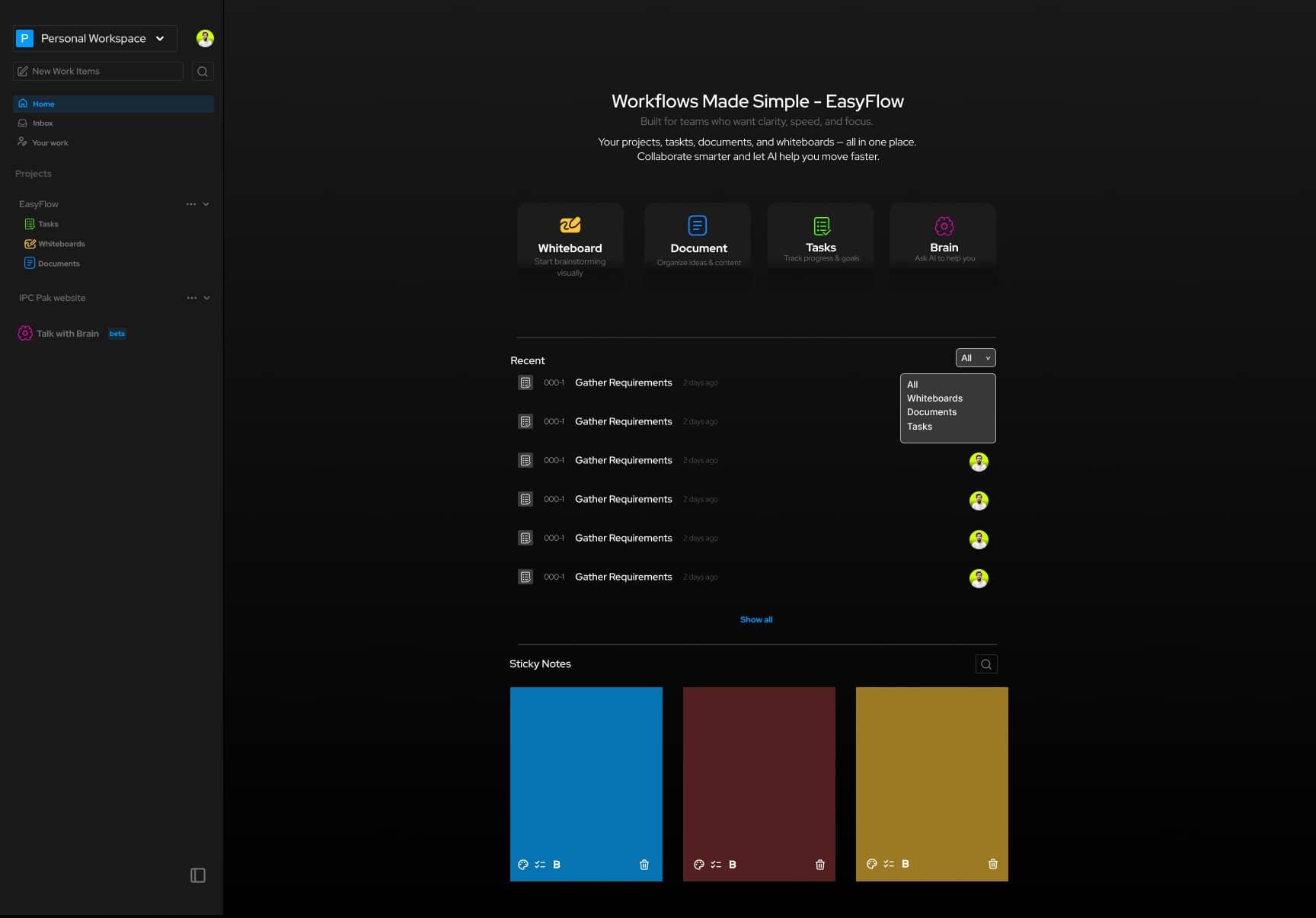Open the sidebar search button
Image resolution: width=1316 pixels, height=918 pixels.
(x=203, y=72)
